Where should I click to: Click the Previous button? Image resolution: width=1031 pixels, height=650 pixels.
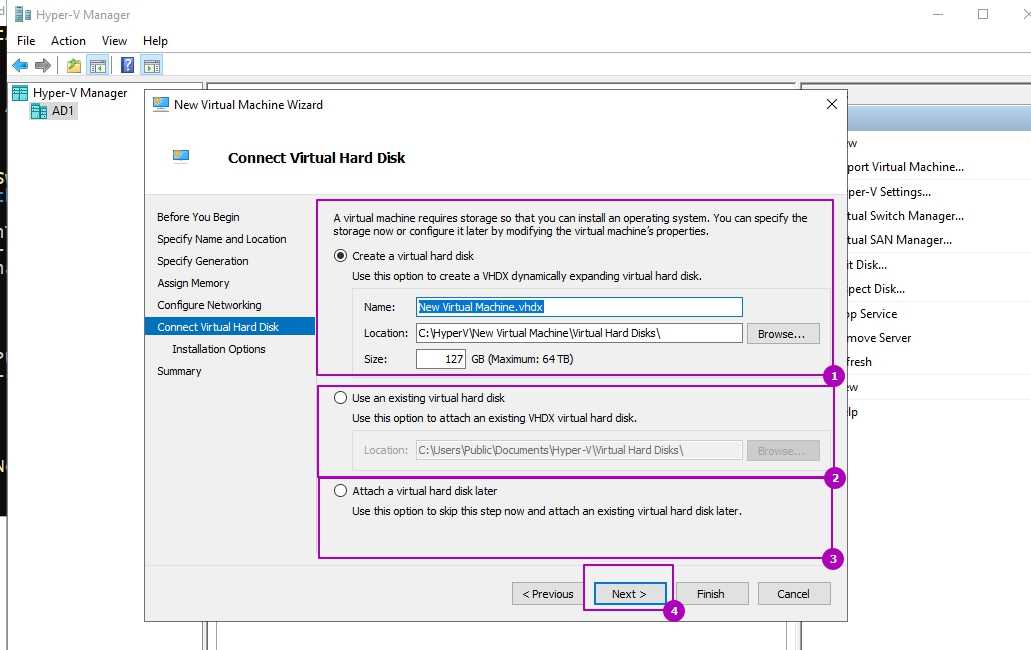(x=548, y=593)
